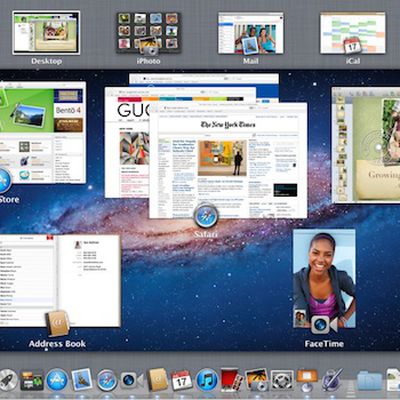
Task: Click 'The New York Times' masthead
Action: 228,125
